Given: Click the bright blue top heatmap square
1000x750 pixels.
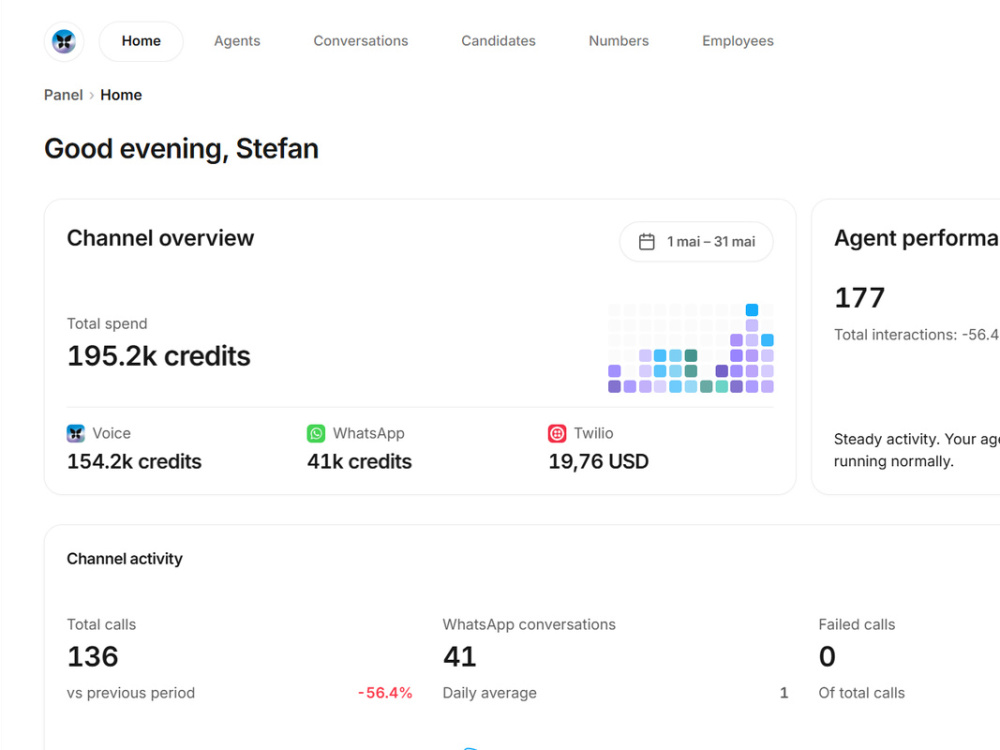Looking at the screenshot, I should [752, 310].
